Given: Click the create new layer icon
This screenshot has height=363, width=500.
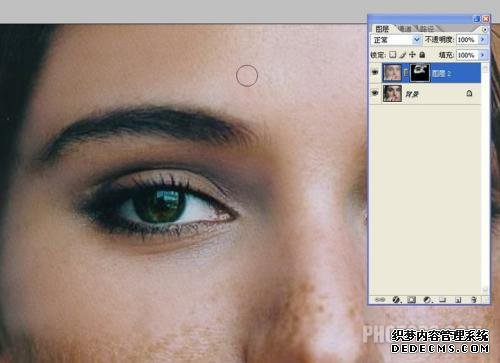Looking at the screenshot, I should tap(458, 300).
